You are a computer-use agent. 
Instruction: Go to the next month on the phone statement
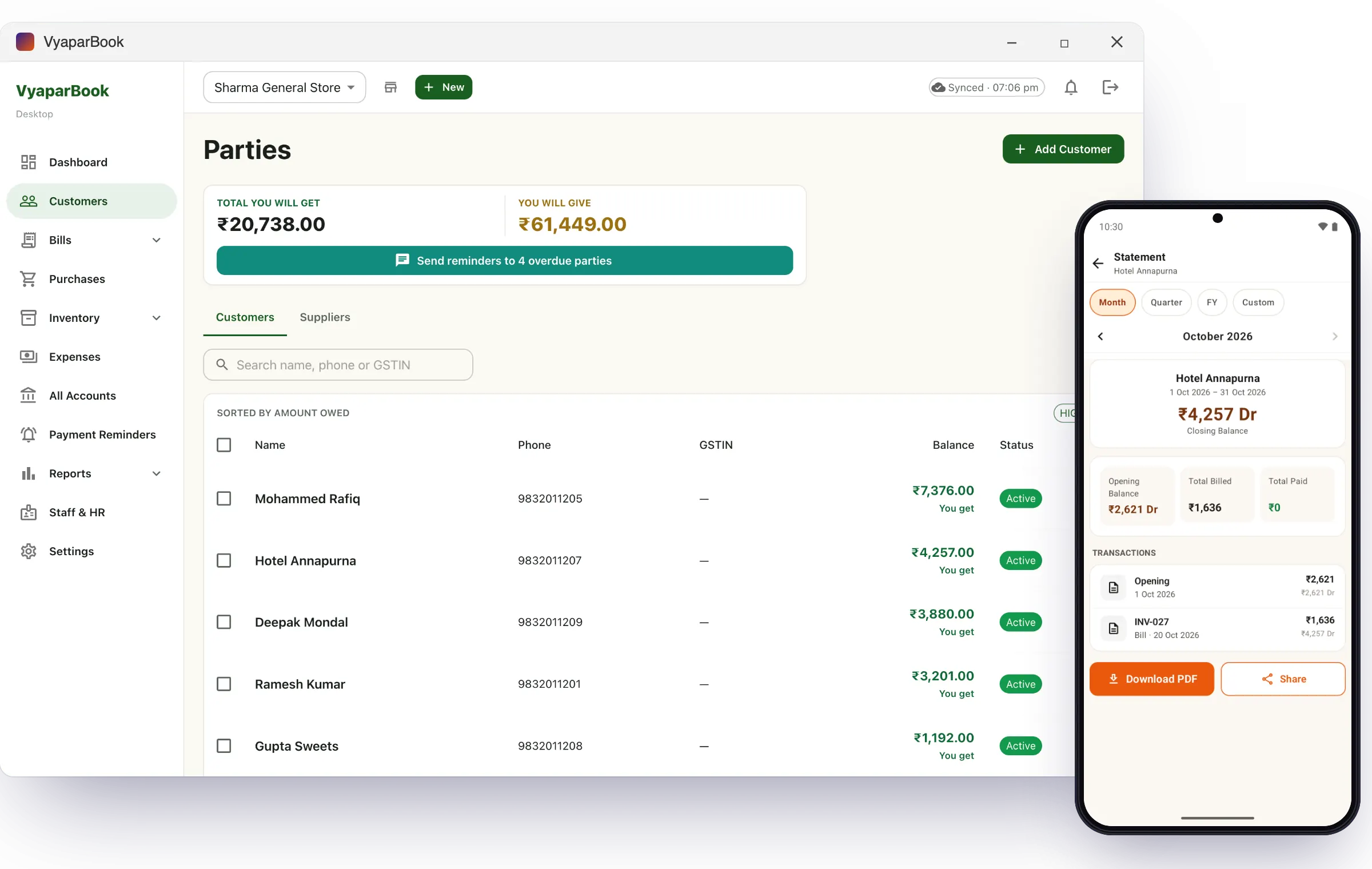[x=1335, y=336]
